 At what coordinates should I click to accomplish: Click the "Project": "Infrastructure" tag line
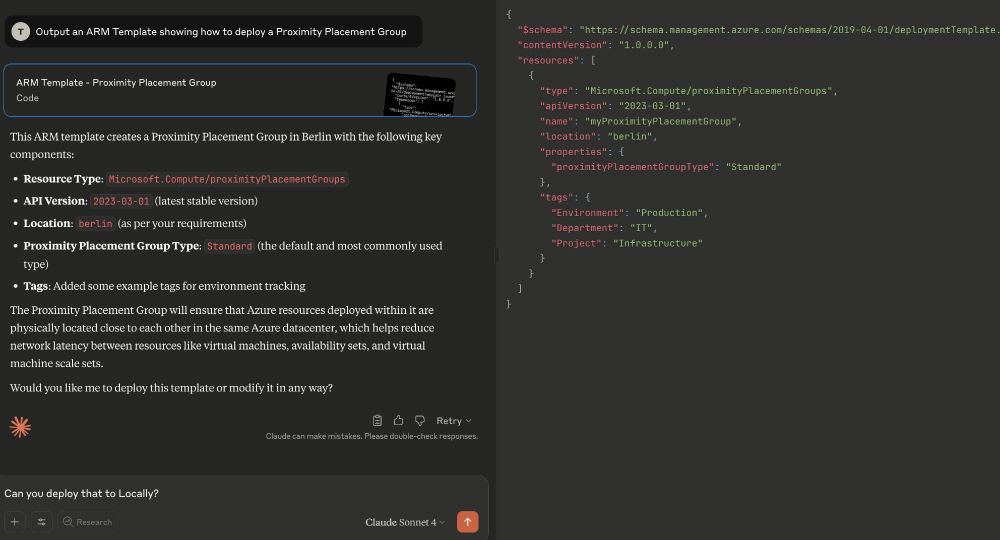627,244
